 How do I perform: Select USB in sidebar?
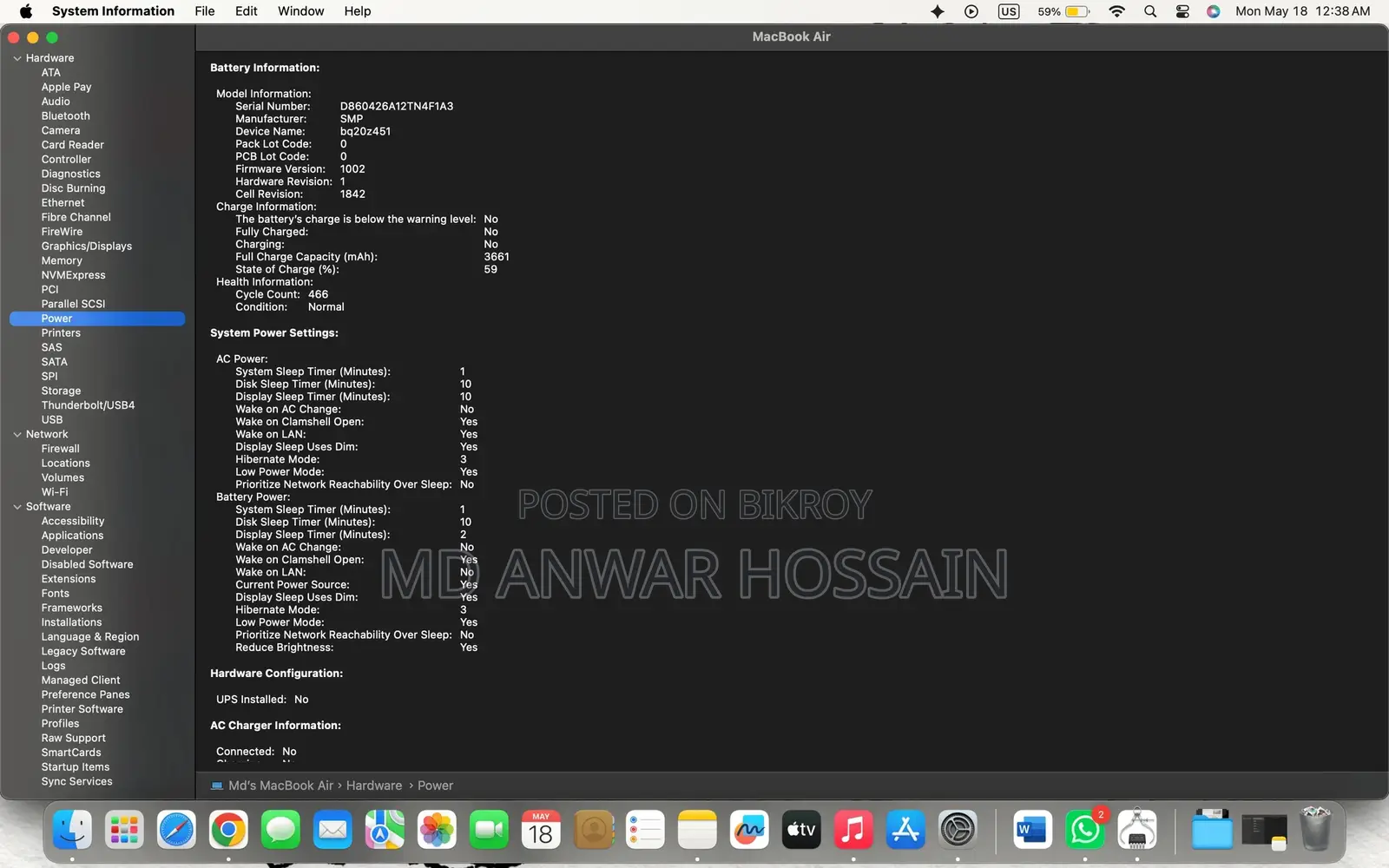tap(52, 420)
